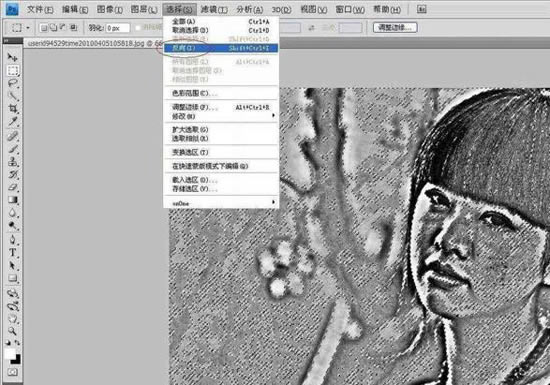Screen dimensions: 550x385
Task: Collapse the toolbox panel header strip
Action: pos(13,41)
